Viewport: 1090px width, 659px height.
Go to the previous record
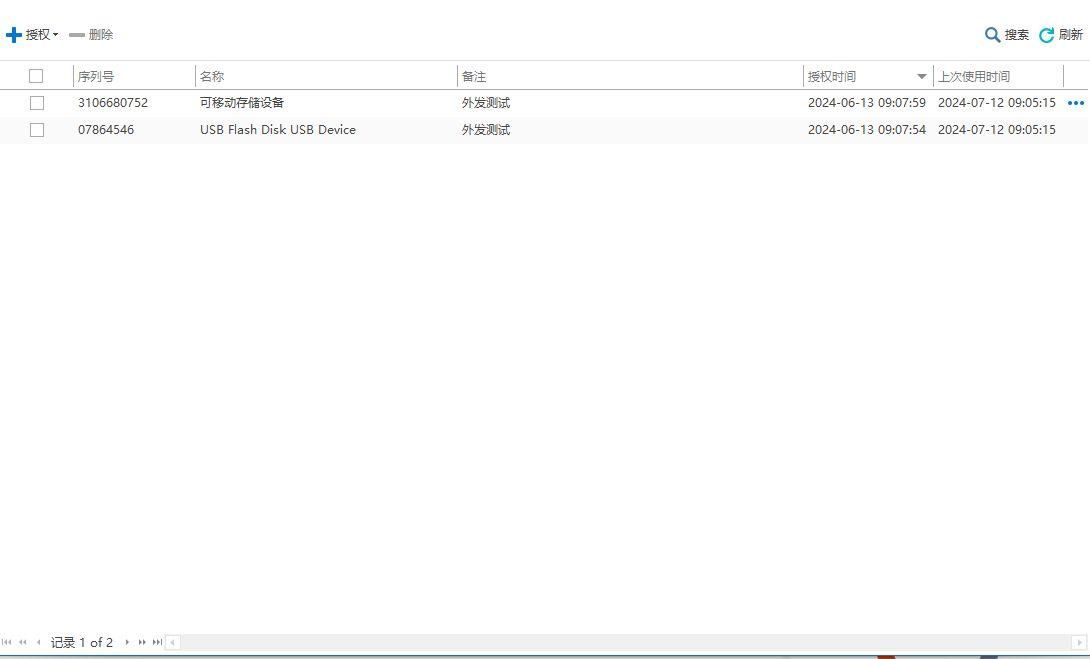(38, 642)
